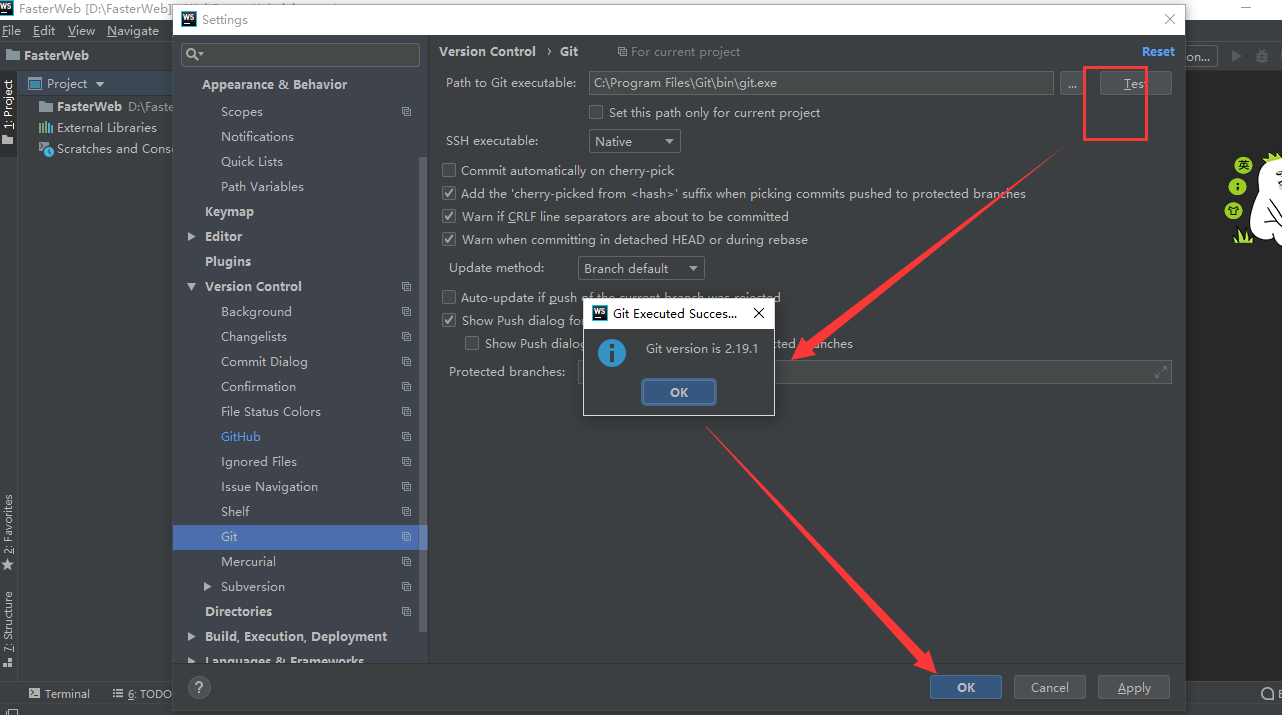This screenshot has height=715, width=1282.
Task: Toggle the Show Push dialog checkbox
Action: click(449, 320)
